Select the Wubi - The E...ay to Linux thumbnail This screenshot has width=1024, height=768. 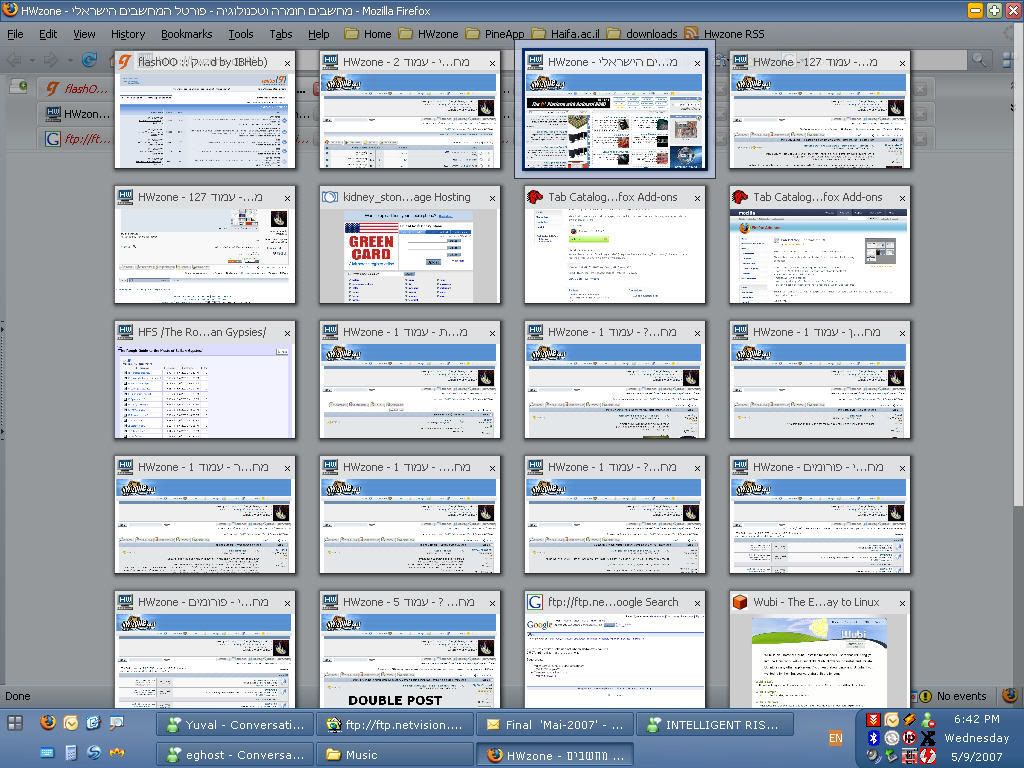click(x=820, y=650)
